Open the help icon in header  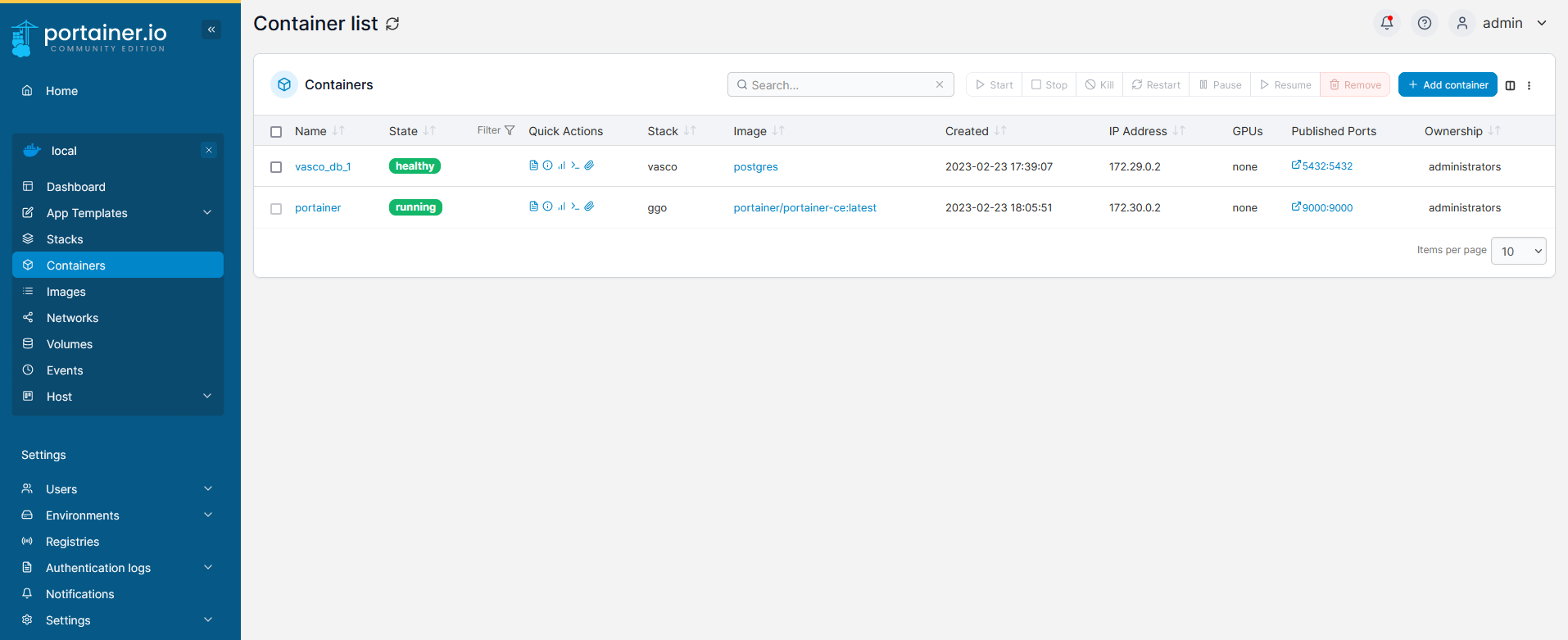click(1425, 23)
